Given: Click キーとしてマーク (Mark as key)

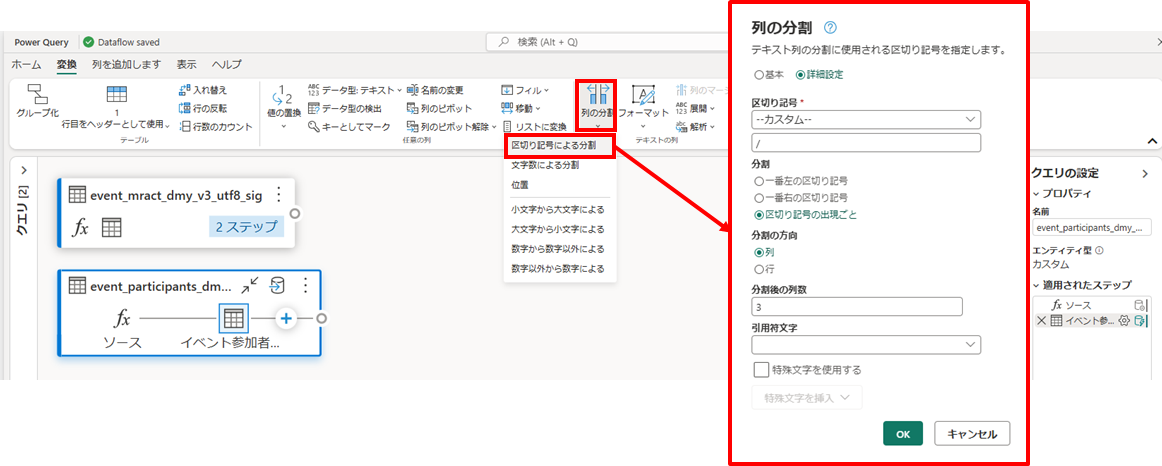Looking at the screenshot, I should [349, 127].
